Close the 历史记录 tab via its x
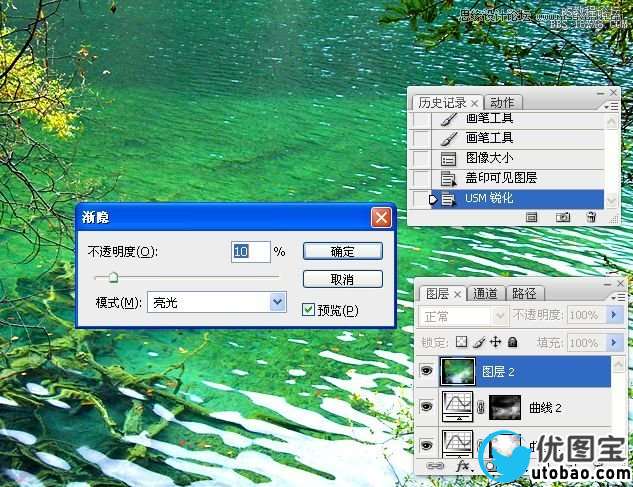Screen dimensions: 633x487 tap(475, 103)
